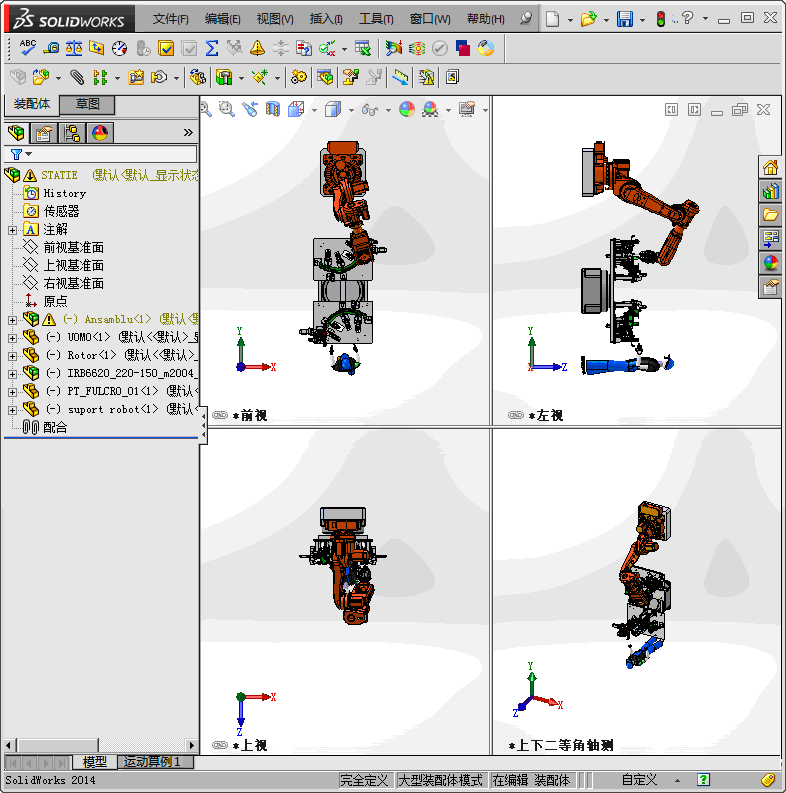Expand the UOMO<1> component node
The height and width of the screenshot is (793, 786).
point(12,338)
